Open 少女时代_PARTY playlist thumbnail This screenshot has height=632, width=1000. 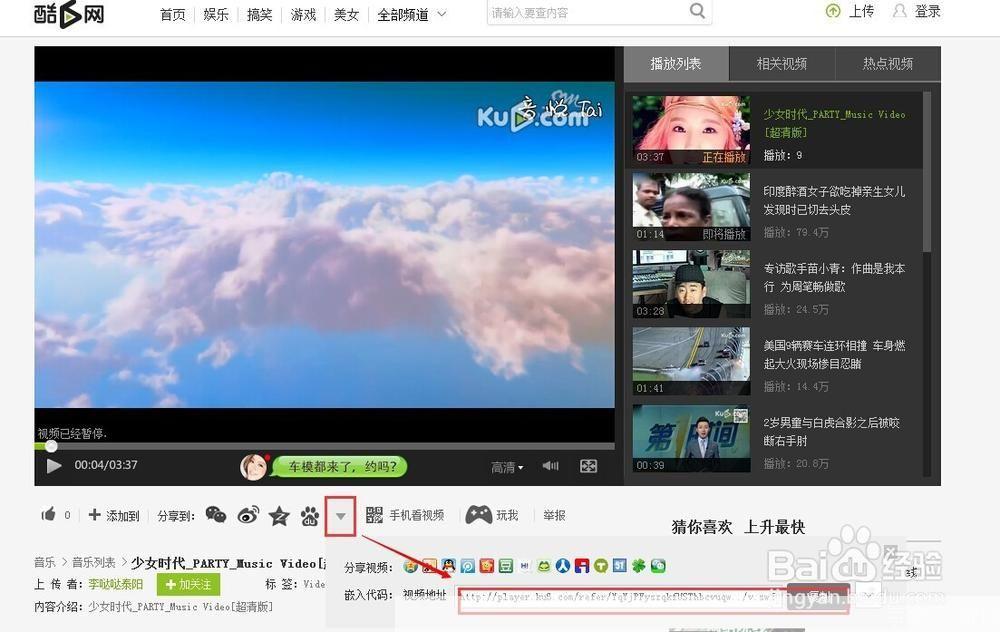click(x=691, y=130)
